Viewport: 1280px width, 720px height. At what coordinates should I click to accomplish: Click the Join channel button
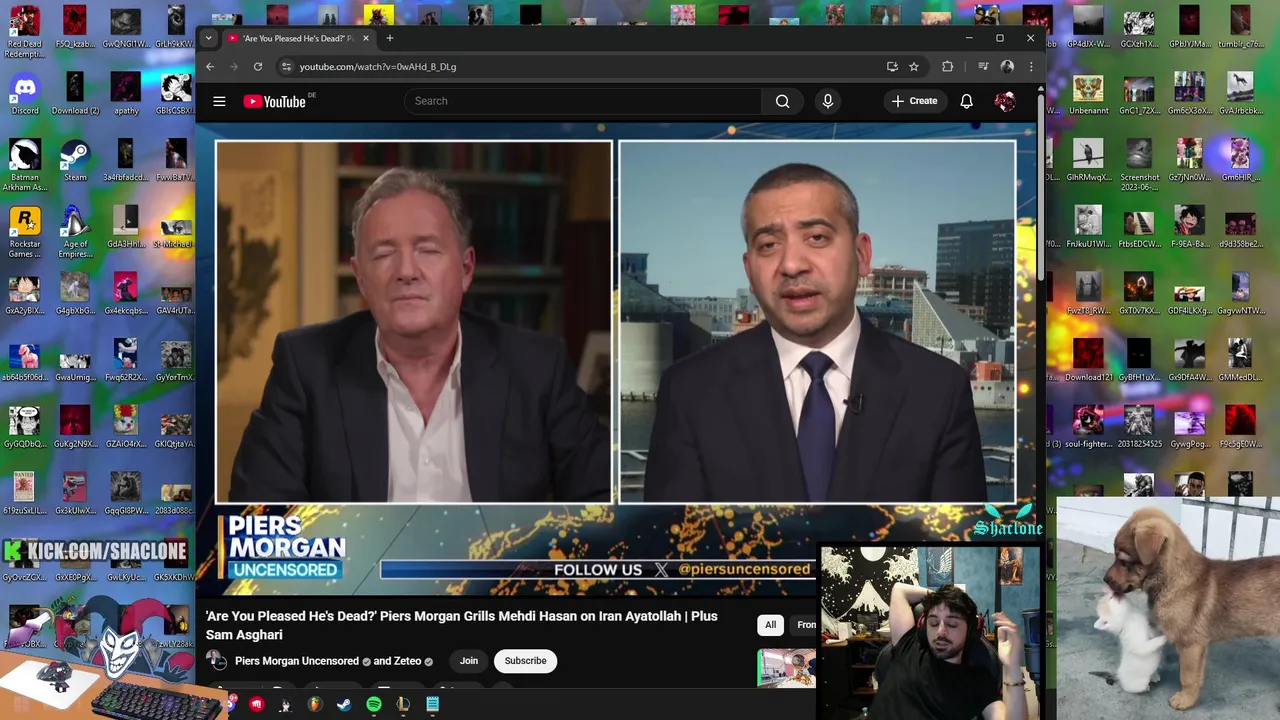(468, 661)
